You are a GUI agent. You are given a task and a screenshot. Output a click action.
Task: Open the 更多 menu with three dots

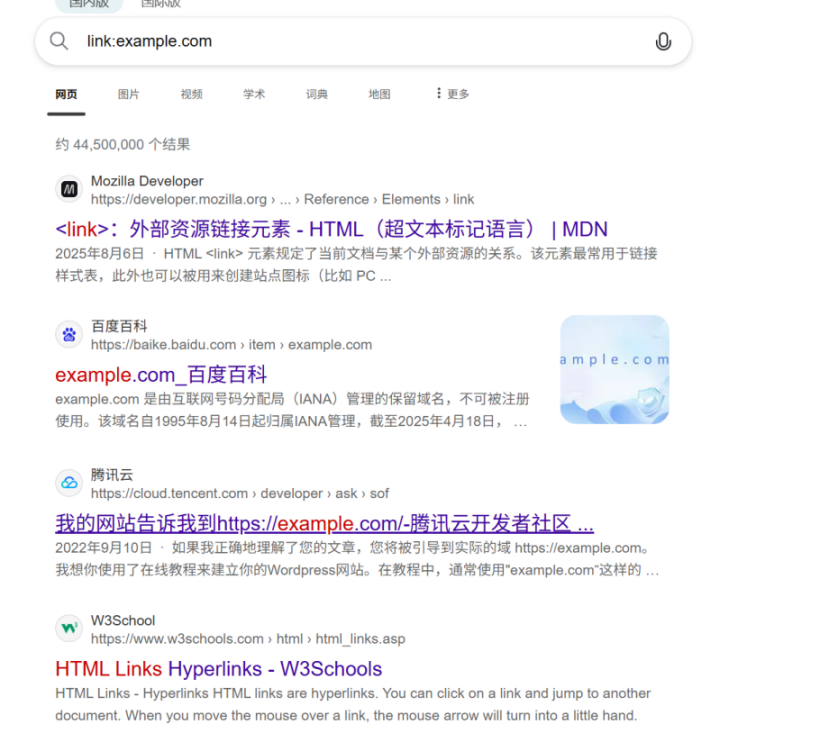click(453, 94)
